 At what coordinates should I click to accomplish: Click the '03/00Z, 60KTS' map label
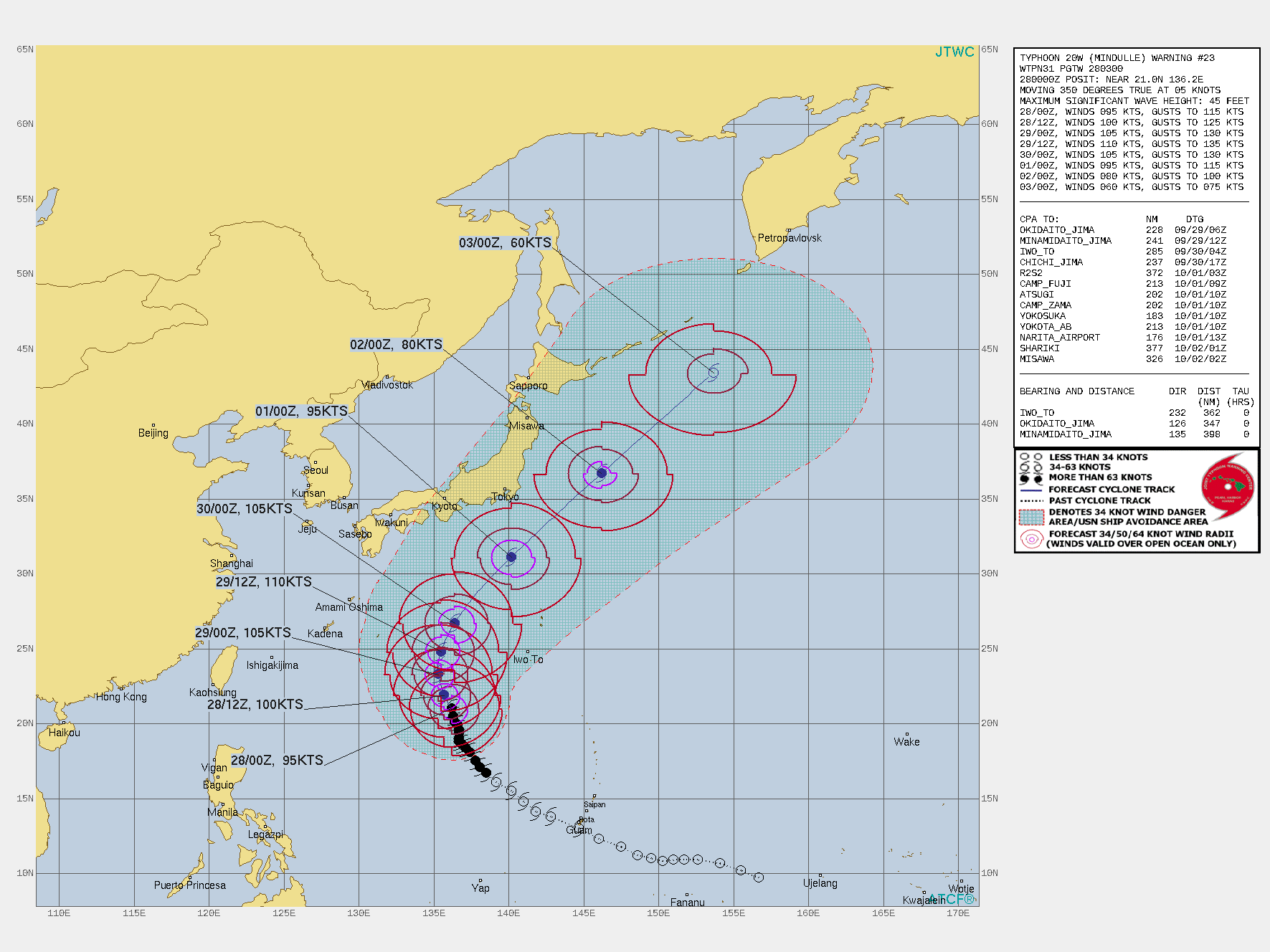(x=506, y=243)
